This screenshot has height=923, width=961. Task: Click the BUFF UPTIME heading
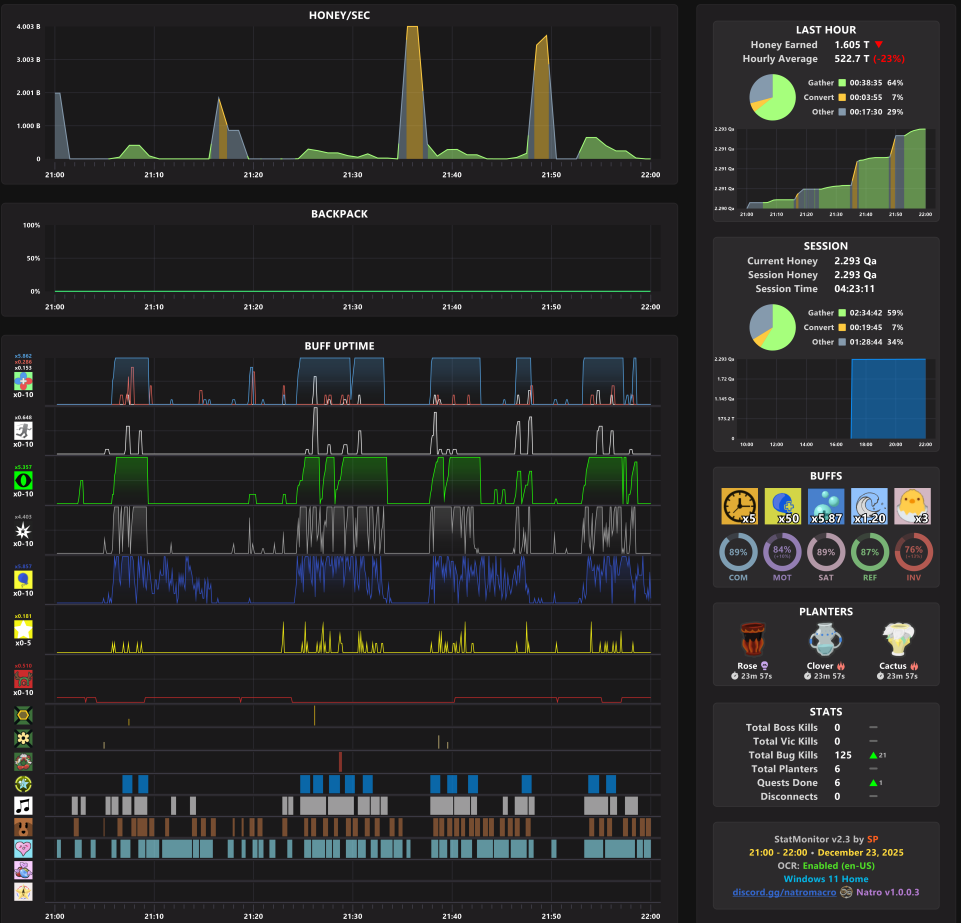(x=339, y=346)
